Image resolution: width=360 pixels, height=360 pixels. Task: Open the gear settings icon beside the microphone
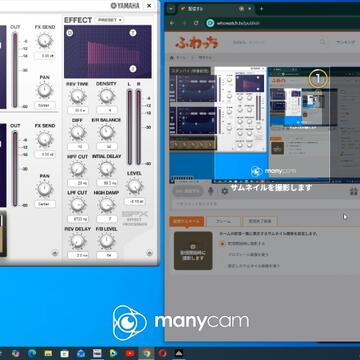[225, 191]
